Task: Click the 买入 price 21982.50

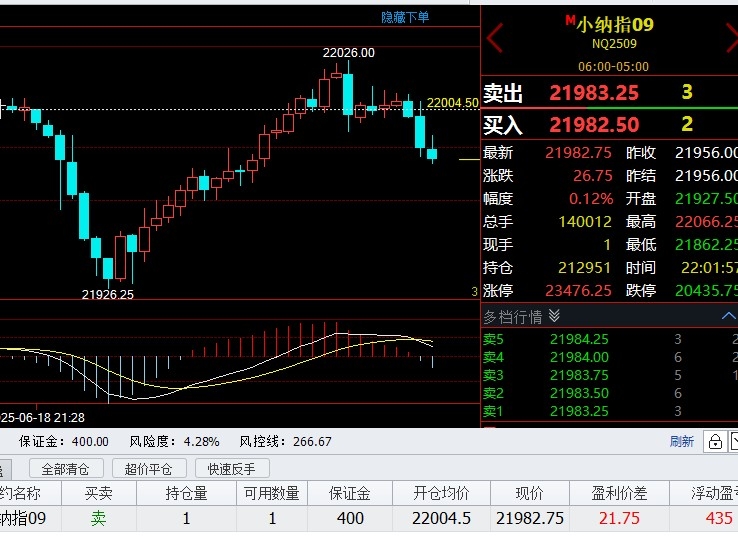Action: tap(594, 125)
